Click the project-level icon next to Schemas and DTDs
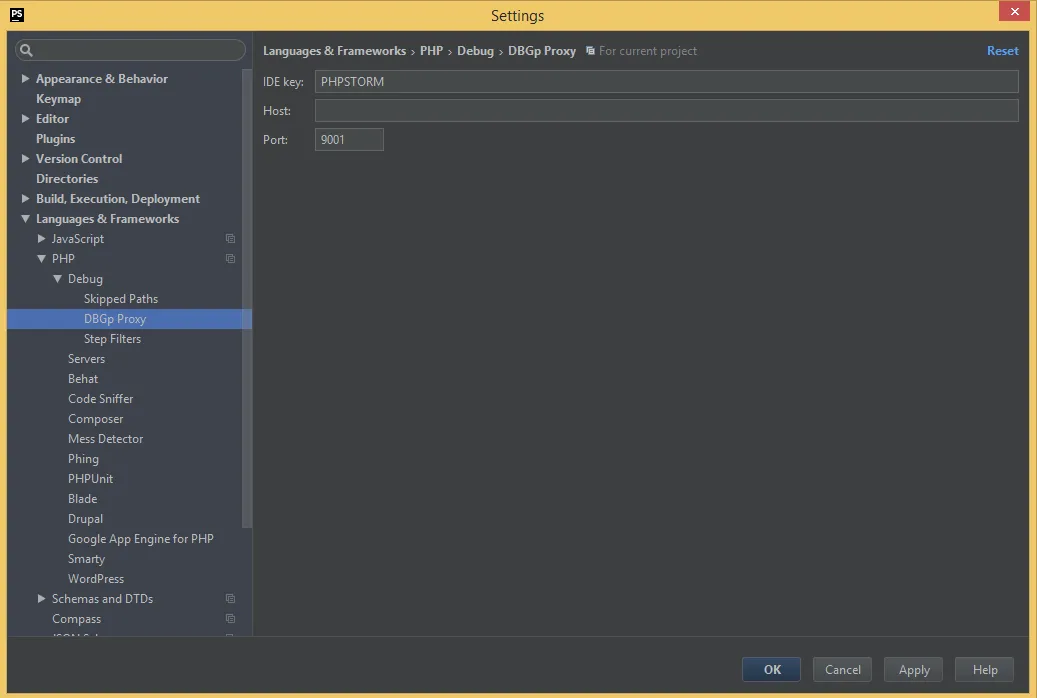This screenshot has width=1037, height=698. pyautogui.click(x=230, y=599)
